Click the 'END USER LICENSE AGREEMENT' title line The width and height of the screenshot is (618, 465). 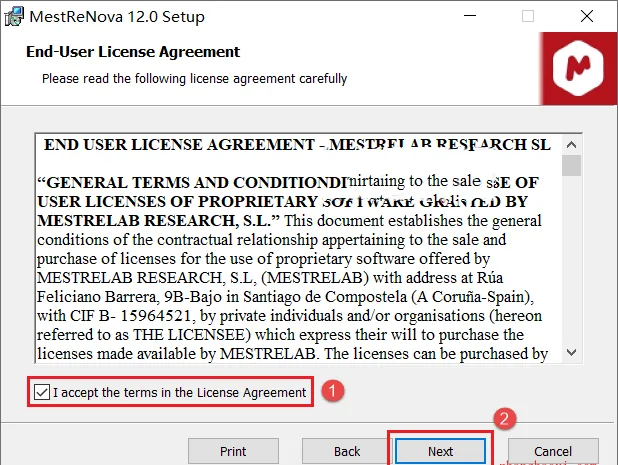coord(297,145)
